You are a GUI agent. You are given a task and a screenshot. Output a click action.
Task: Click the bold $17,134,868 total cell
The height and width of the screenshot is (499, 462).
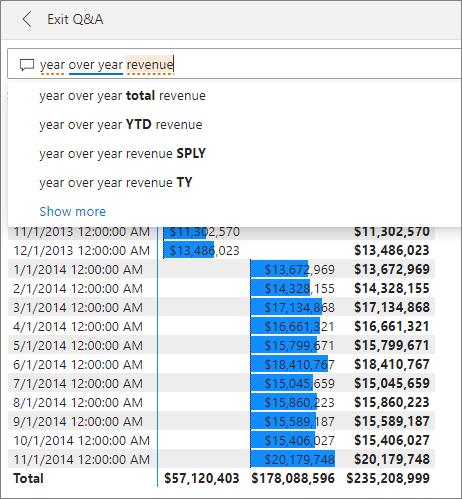point(392,307)
